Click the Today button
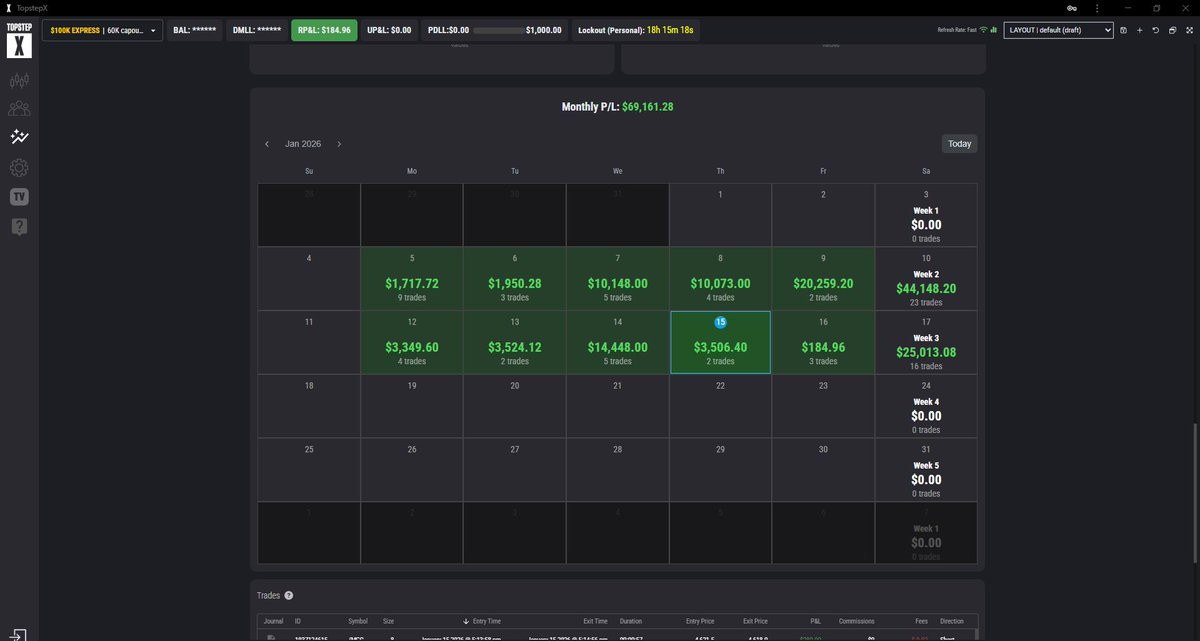Screen dimensions: 1200x641 point(959,144)
